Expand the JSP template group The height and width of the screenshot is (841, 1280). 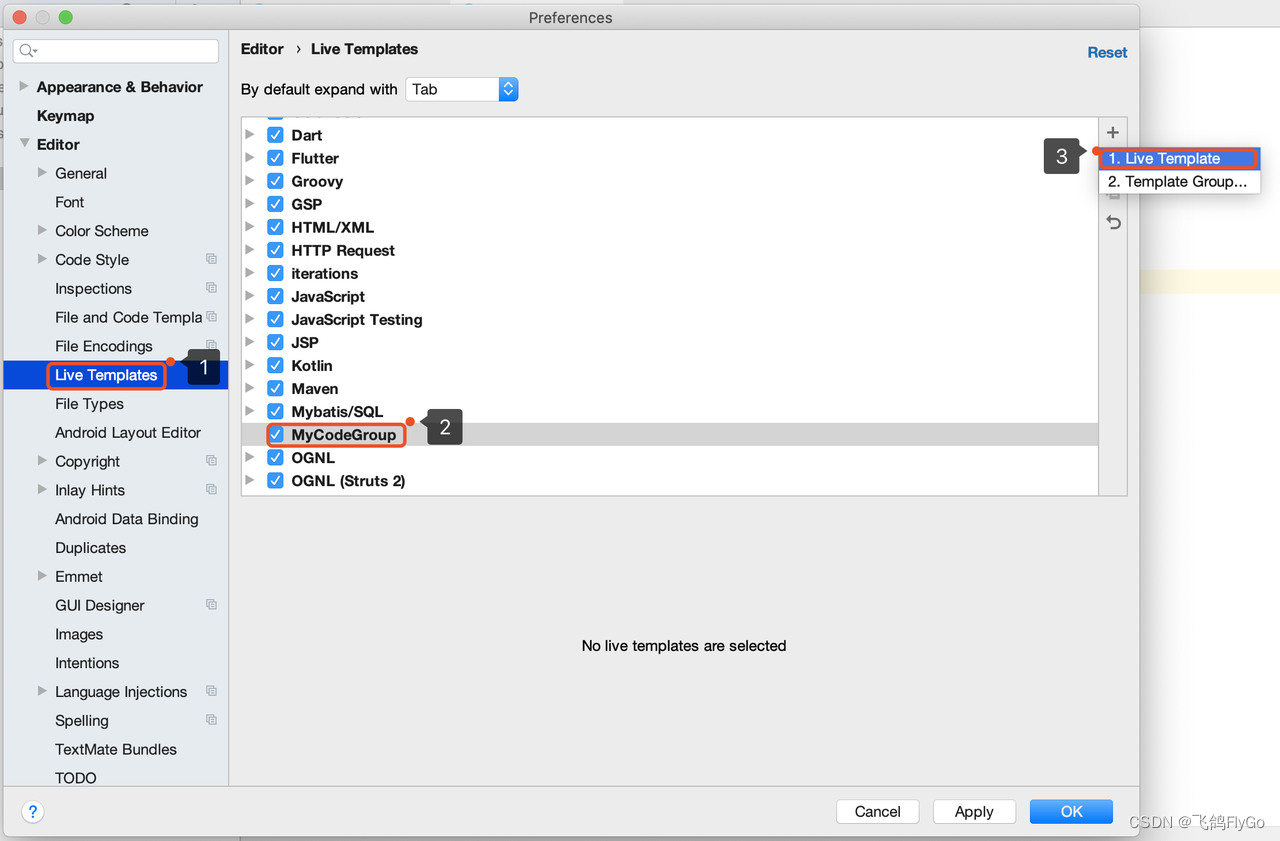click(x=250, y=342)
